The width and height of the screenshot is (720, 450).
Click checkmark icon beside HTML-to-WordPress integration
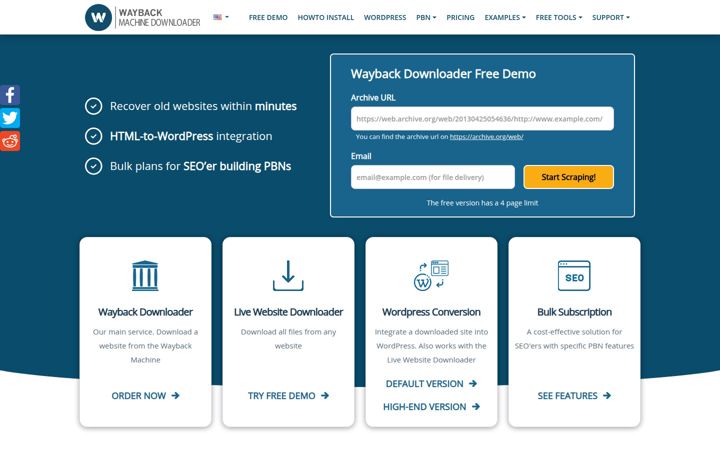(94, 136)
